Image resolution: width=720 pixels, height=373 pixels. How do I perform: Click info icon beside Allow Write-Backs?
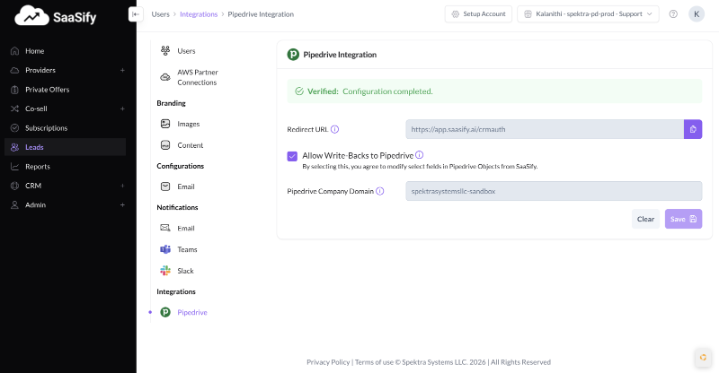[419, 155]
